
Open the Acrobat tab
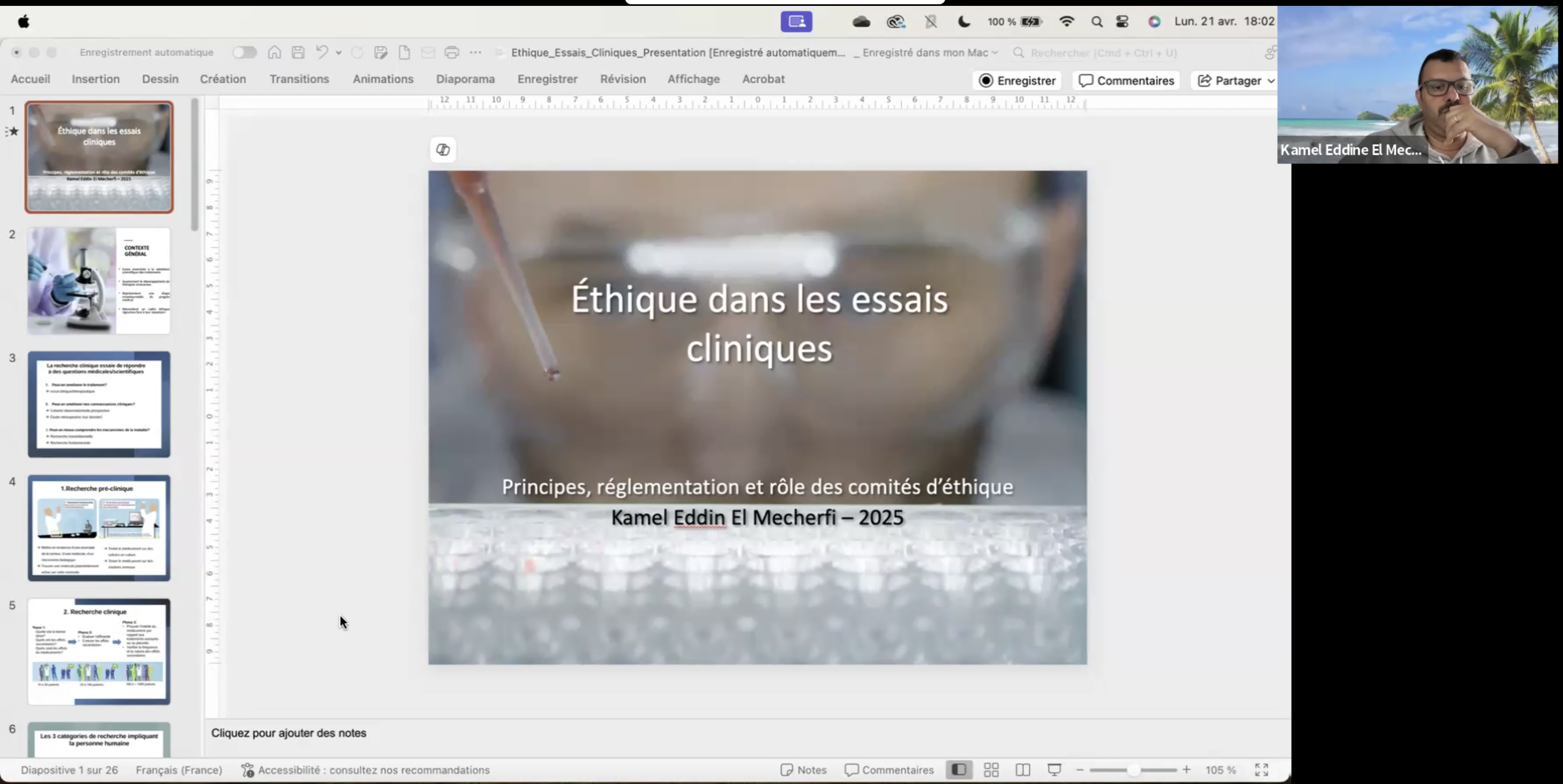coord(763,79)
